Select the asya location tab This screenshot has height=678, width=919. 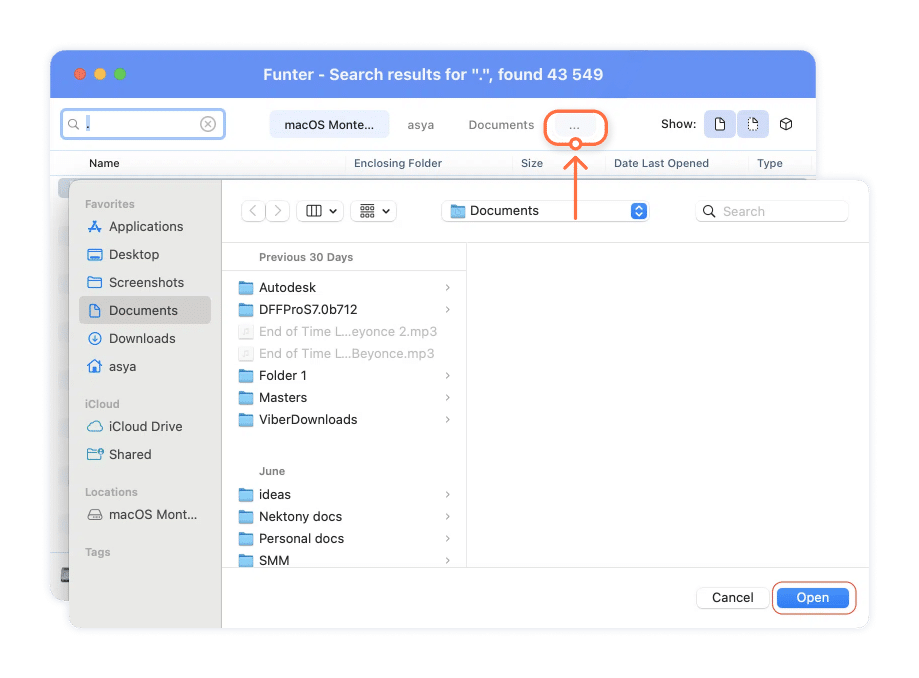tap(420, 125)
